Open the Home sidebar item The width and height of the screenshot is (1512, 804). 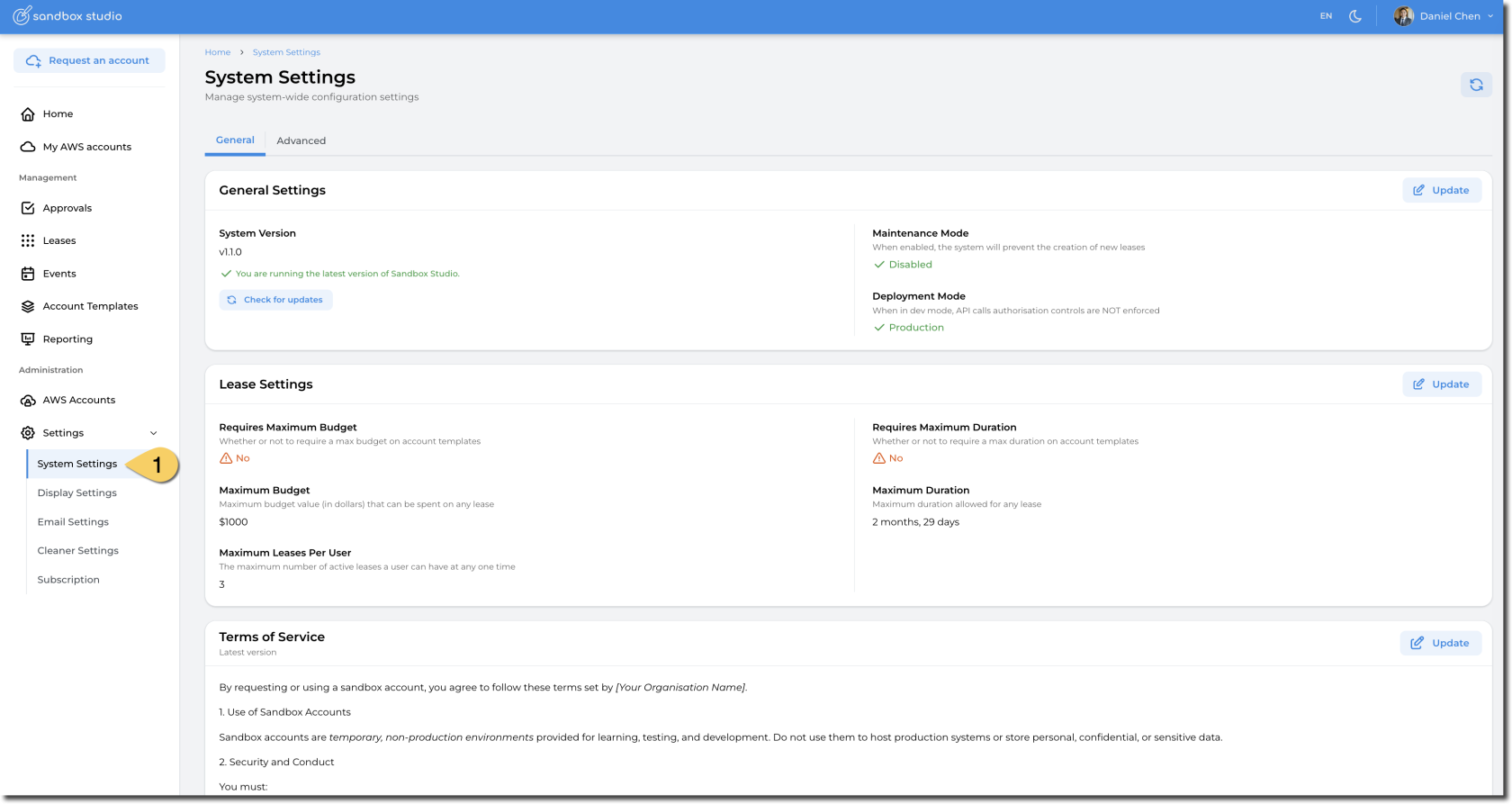pyautogui.click(x=58, y=114)
